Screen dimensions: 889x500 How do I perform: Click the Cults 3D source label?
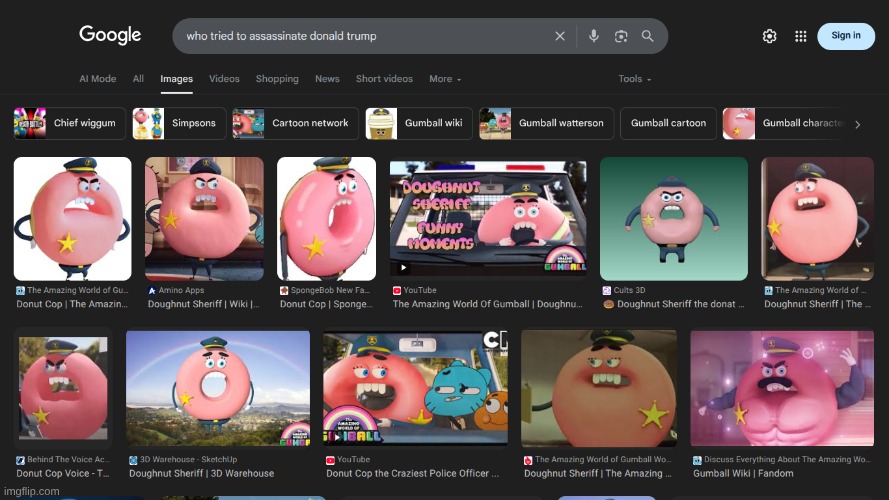coord(629,290)
